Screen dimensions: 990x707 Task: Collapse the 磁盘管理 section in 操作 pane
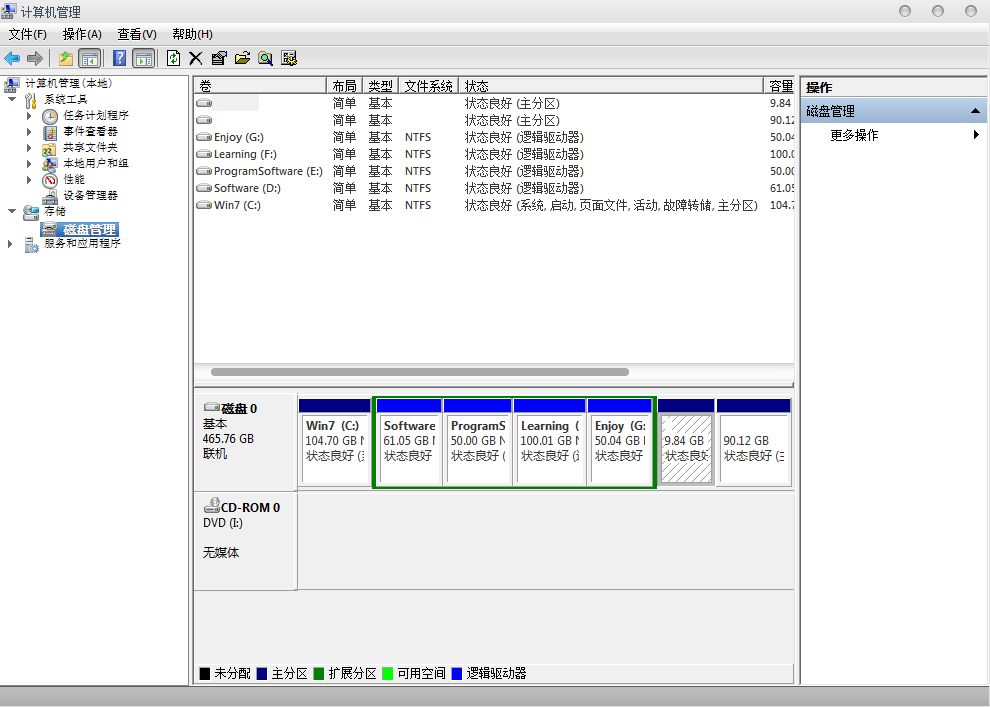coord(977,111)
